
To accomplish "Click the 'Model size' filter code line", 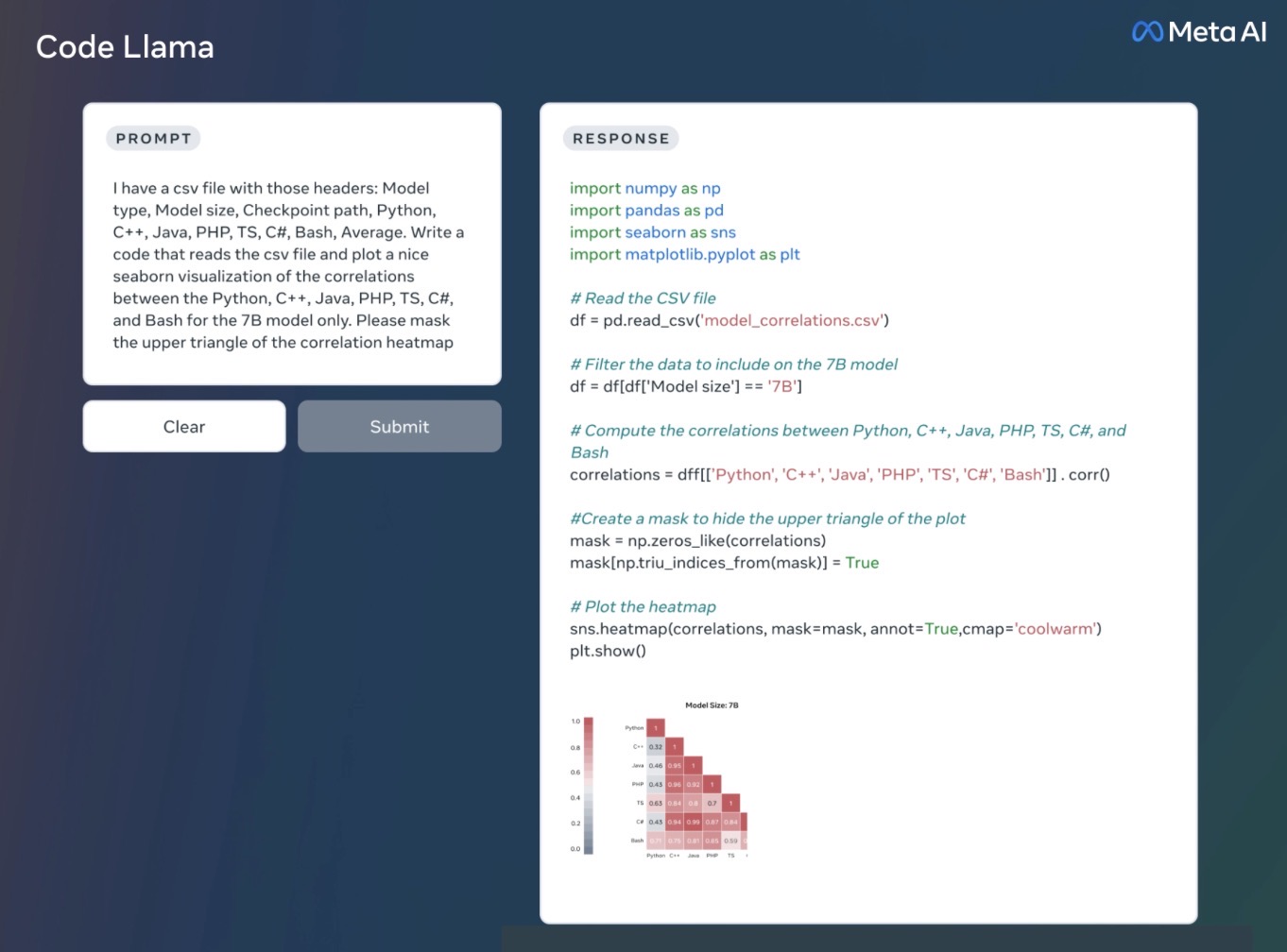I will [x=686, y=386].
